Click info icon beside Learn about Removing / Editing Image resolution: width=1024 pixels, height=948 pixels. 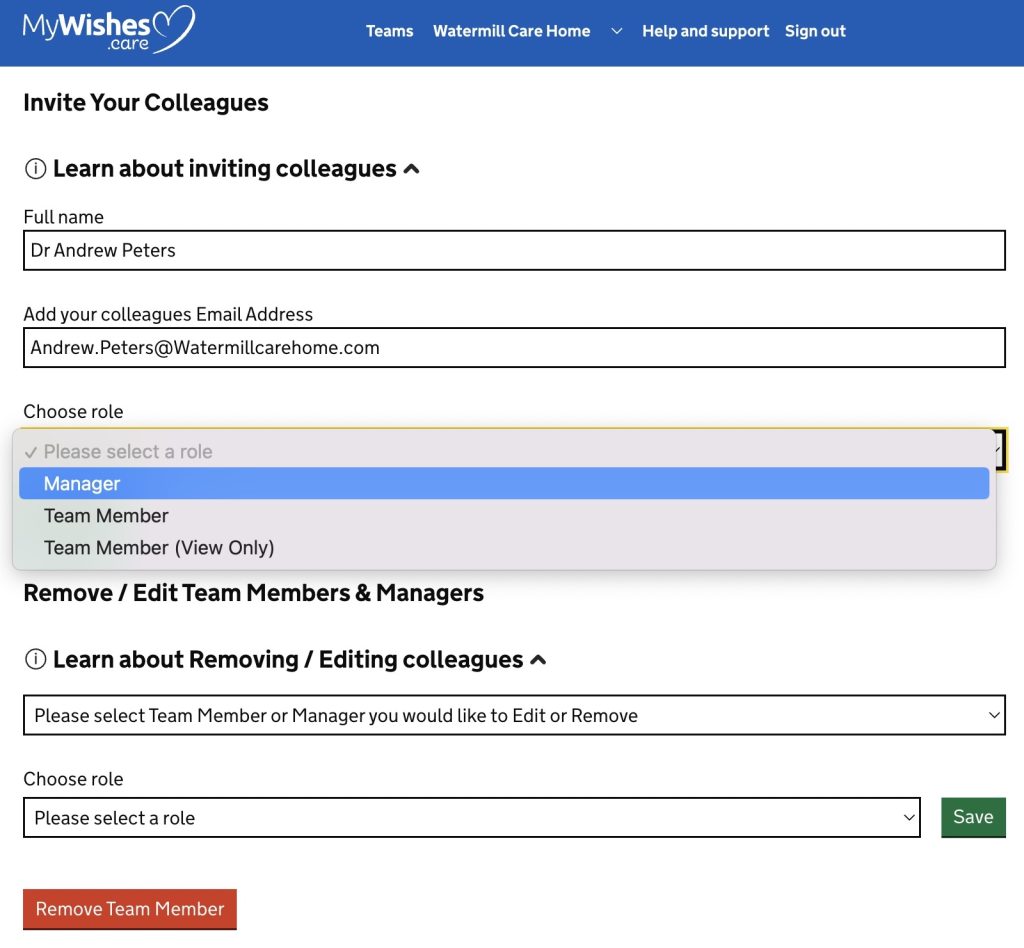pyautogui.click(x=35, y=660)
